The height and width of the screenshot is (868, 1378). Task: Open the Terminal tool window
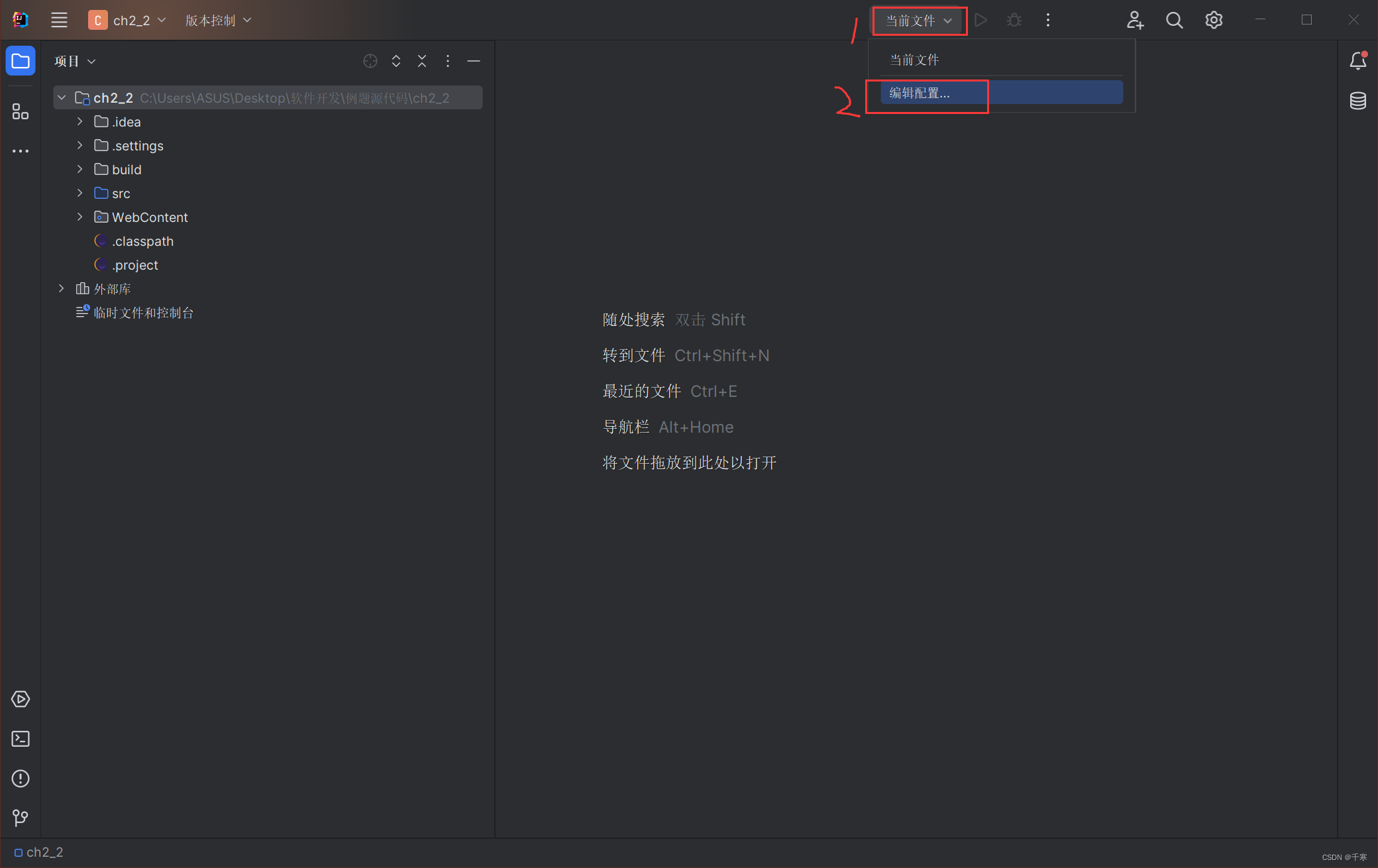21,739
